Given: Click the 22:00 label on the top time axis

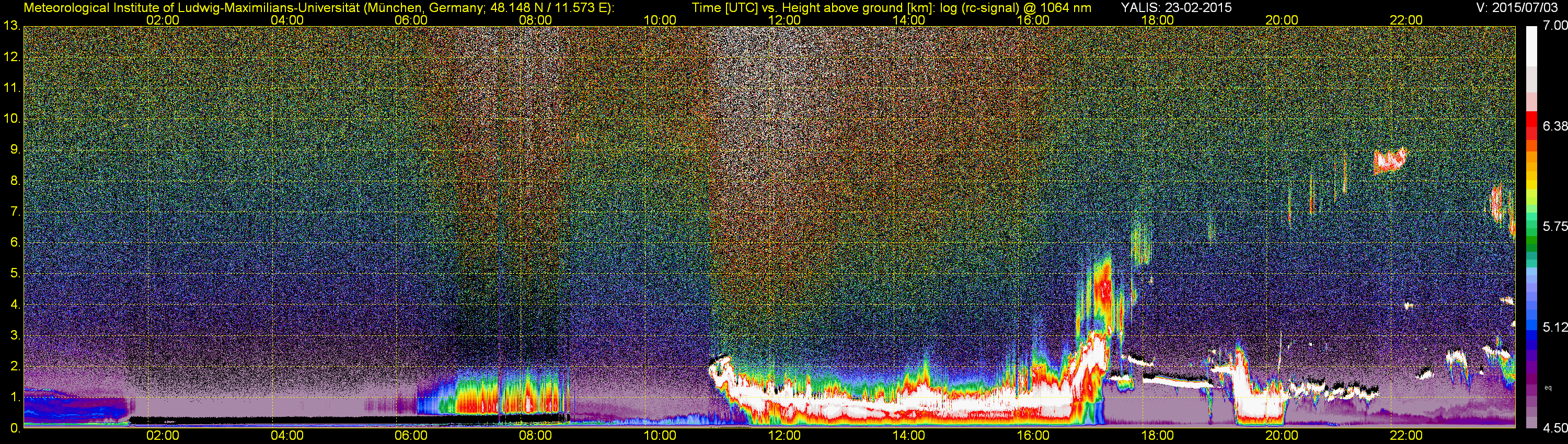Looking at the screenshot, I should click(1406, 20).
